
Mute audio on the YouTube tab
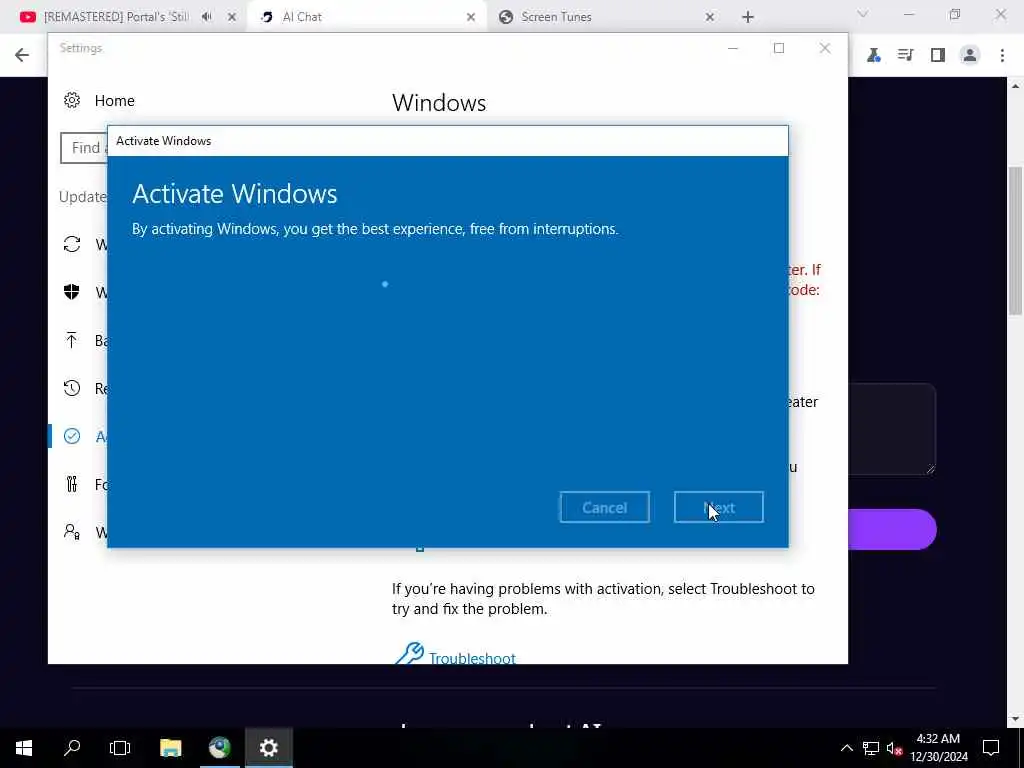(x=207, y=17)
